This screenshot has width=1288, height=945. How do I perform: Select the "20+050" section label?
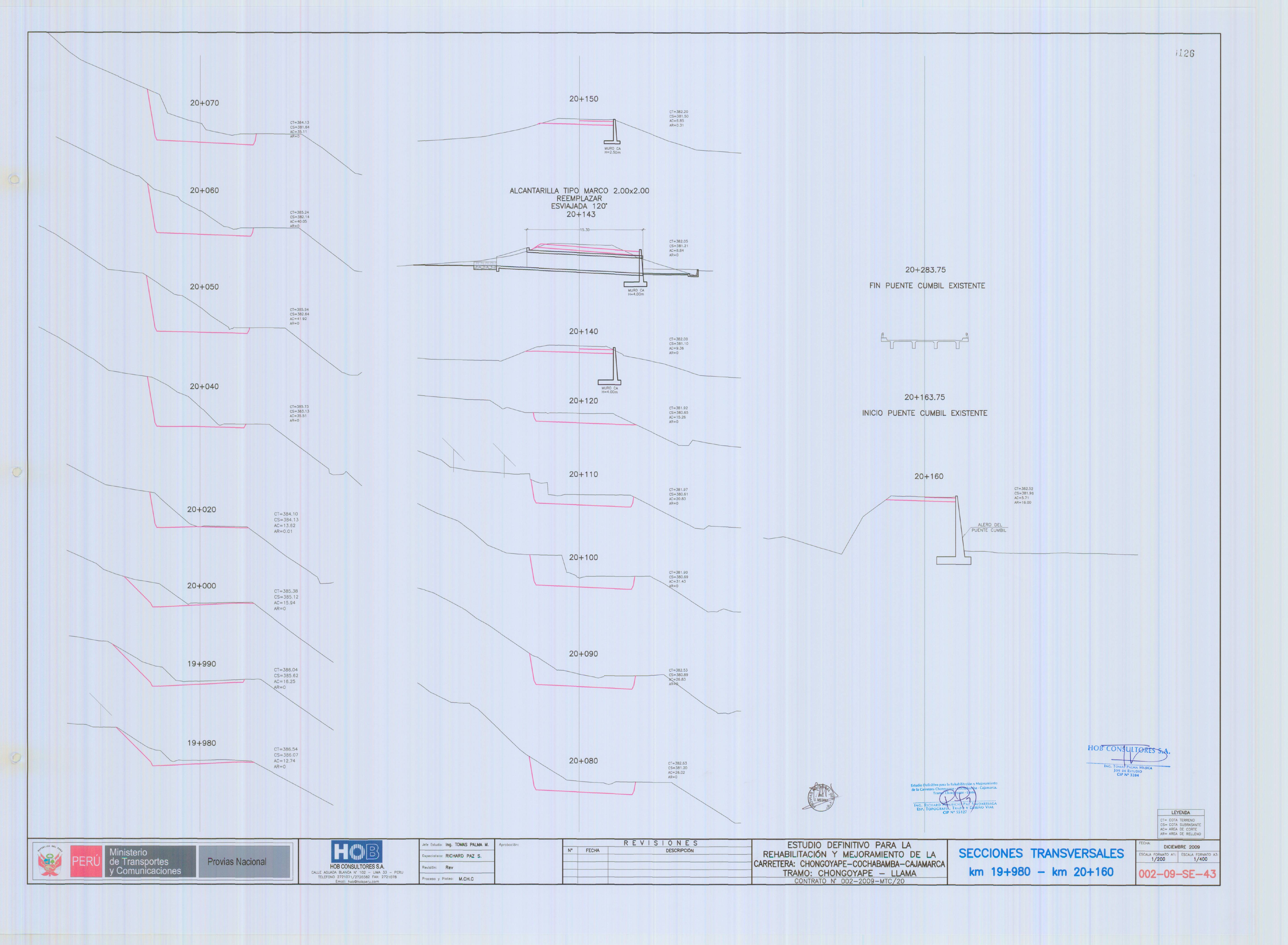pos(205,287)
